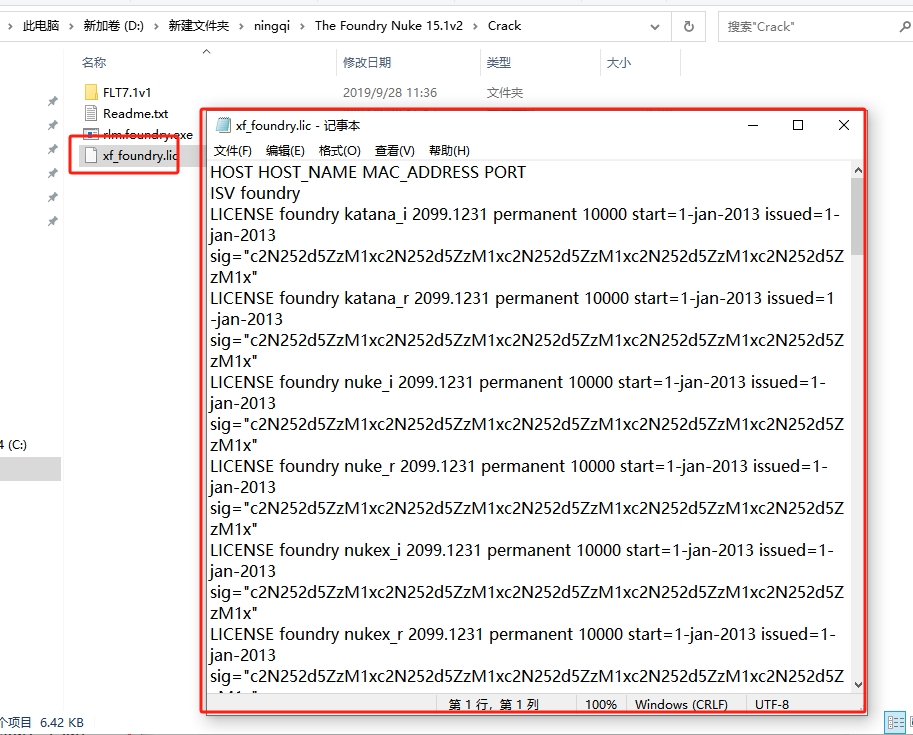The height and width of the screenshot is (735, 913).
Task: Open the FLT7.1v1 folder icon
Action: click(91, 92)
